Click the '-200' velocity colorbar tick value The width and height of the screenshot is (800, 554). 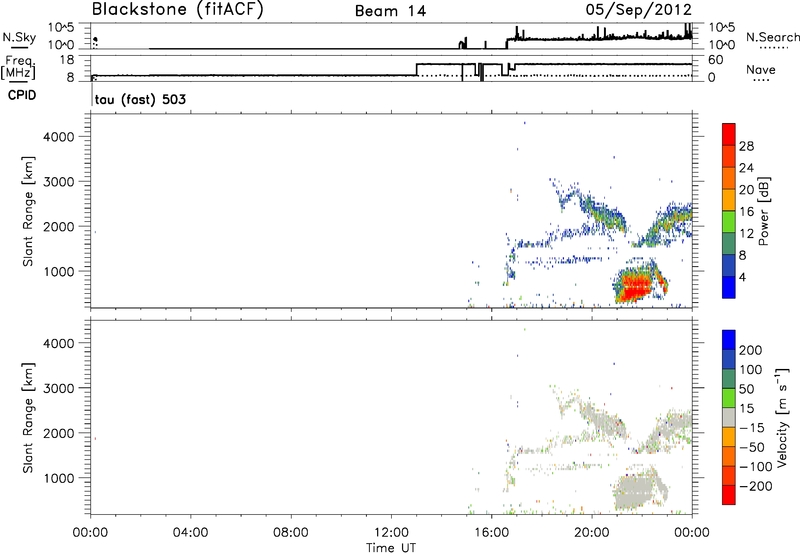pyautogui.click(x=755, y=486)
